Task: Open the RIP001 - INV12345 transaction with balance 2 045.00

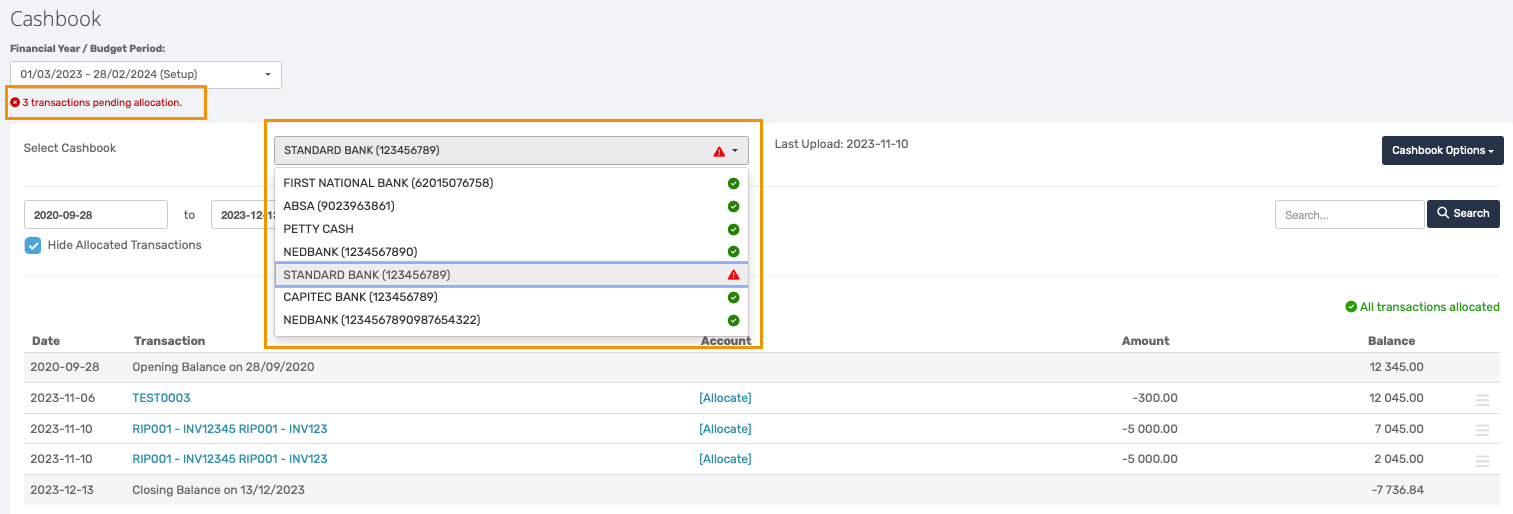Action: [230, 459]
